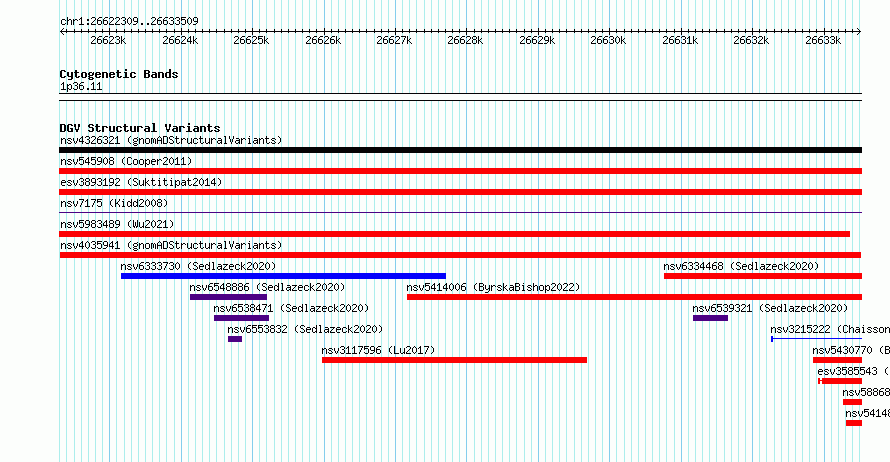Image resolution: width=890 pixels, height=462 pixels.
Task: Open the nsv6538471 (Sedlazeck2020) label
Action: pyautogui.click(x=291, y=308)
